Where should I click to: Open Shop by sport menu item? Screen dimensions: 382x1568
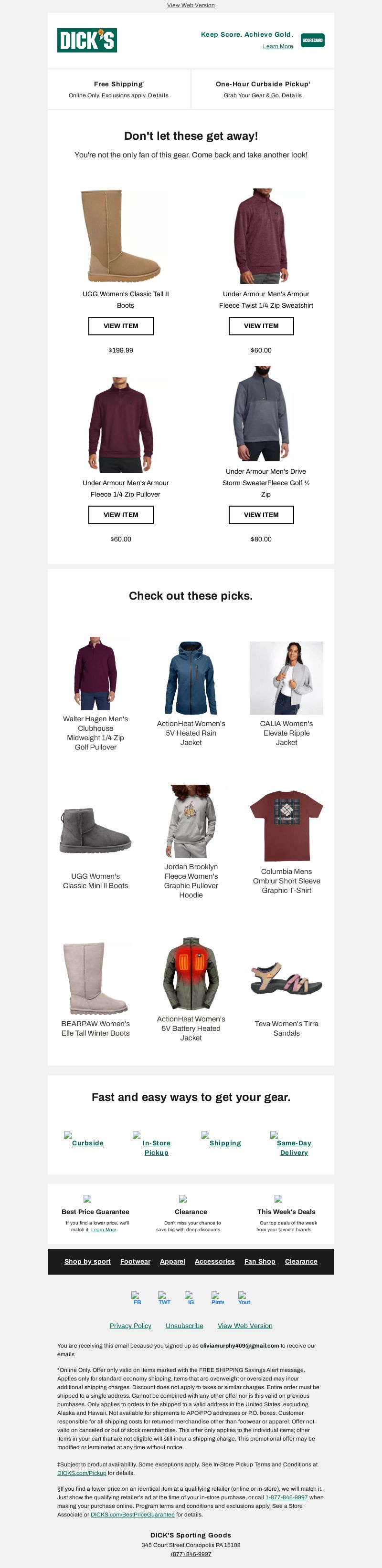(x=88, y=1261)
